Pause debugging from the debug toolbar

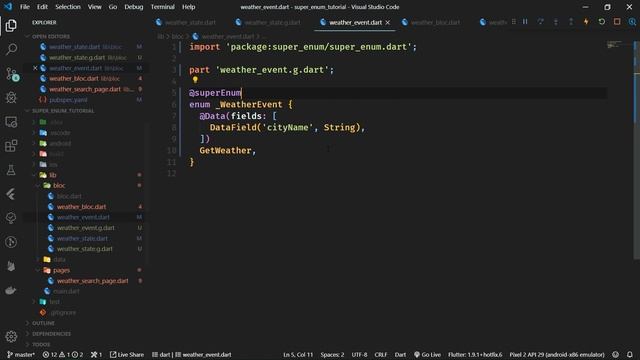click(x=525, y=22)
